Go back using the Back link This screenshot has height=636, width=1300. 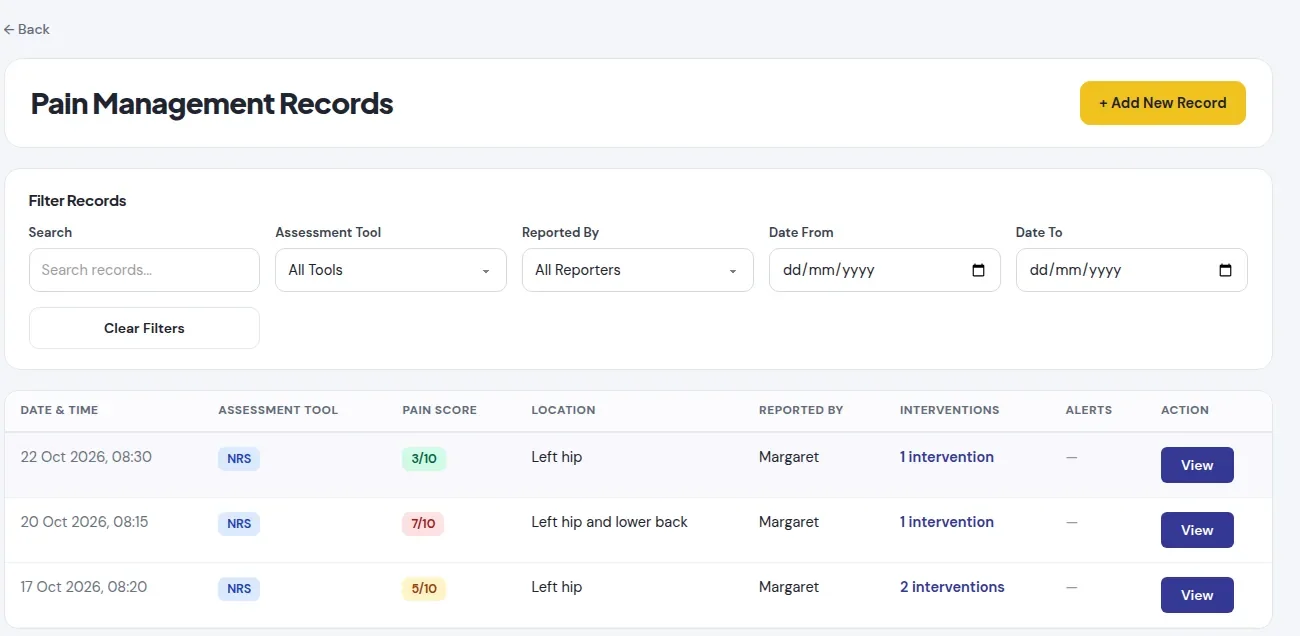[x=27, y=29]
